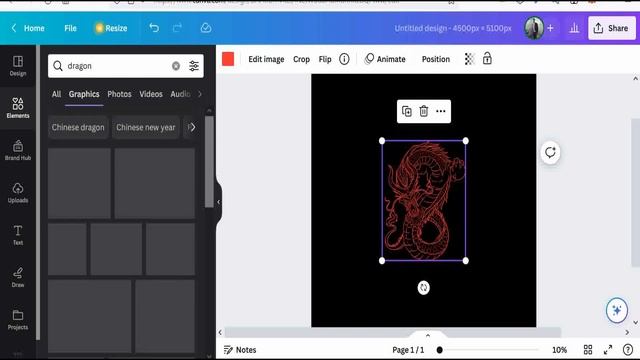Delete the selected dragon element
This screenshot has height=360, width=640.
[x=424, y=111]
